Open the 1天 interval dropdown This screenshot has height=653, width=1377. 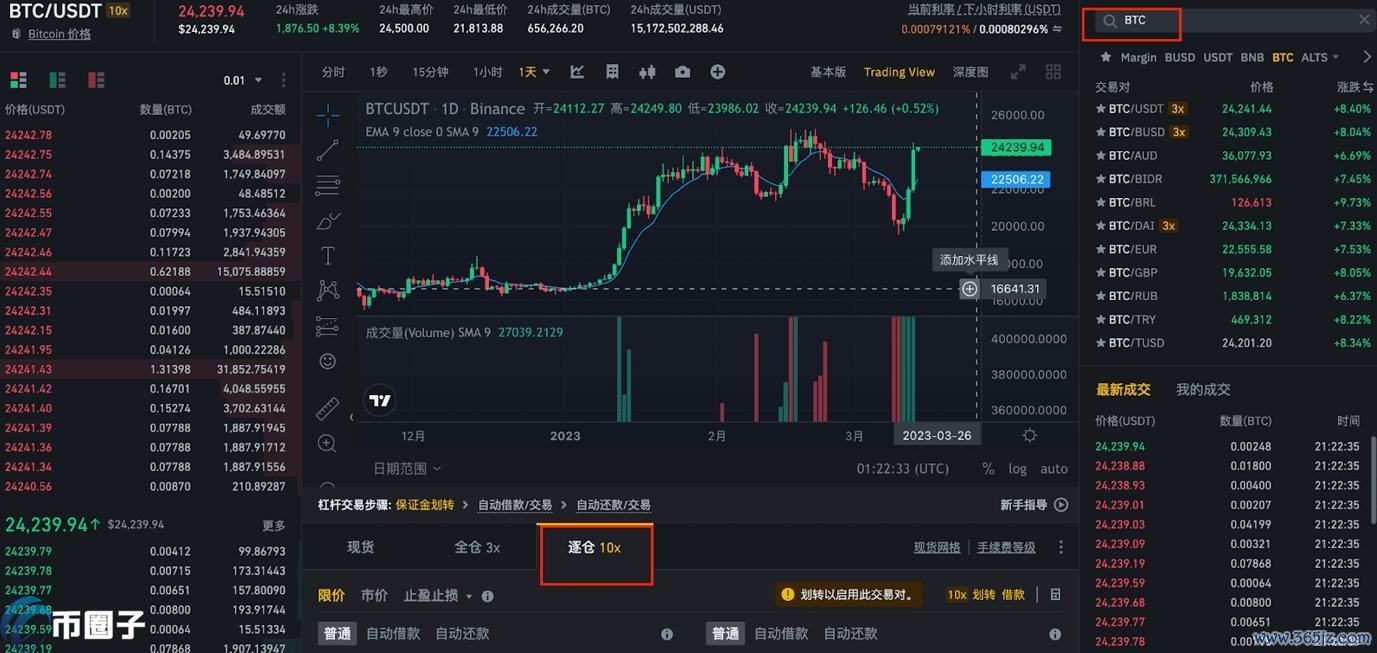[534, 72]
